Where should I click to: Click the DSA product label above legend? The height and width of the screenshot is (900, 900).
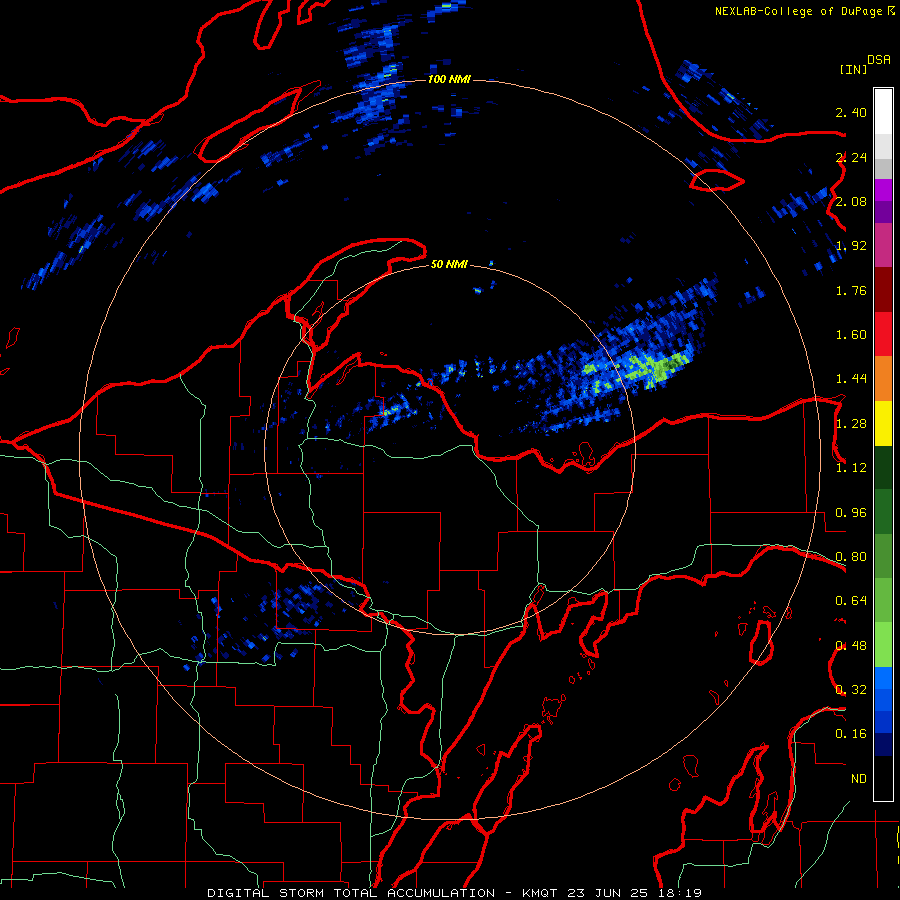pos(879,60)
